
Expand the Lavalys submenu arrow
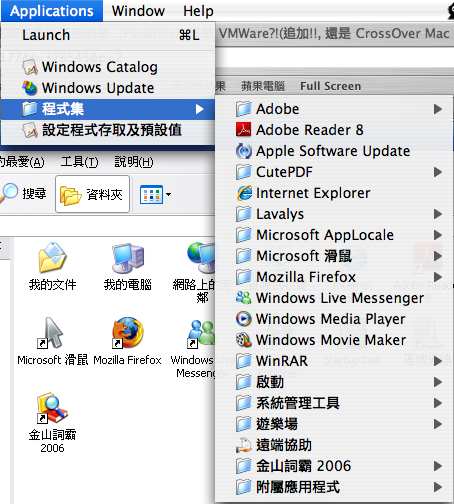(438, 214)
